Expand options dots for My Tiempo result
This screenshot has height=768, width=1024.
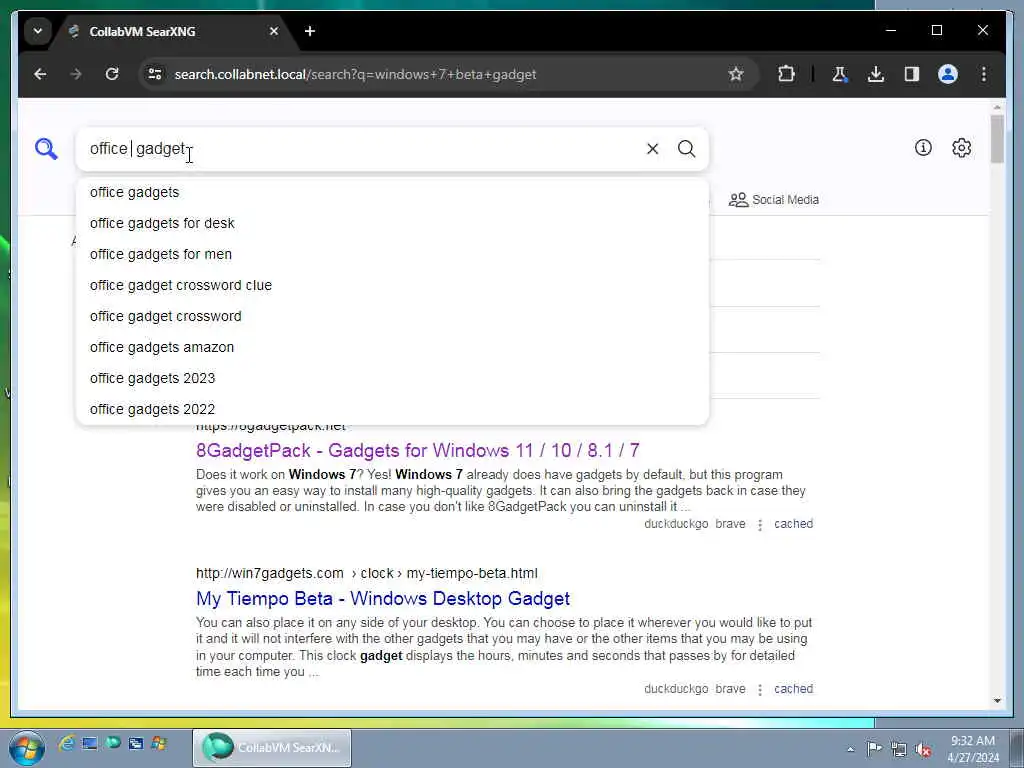760,690
